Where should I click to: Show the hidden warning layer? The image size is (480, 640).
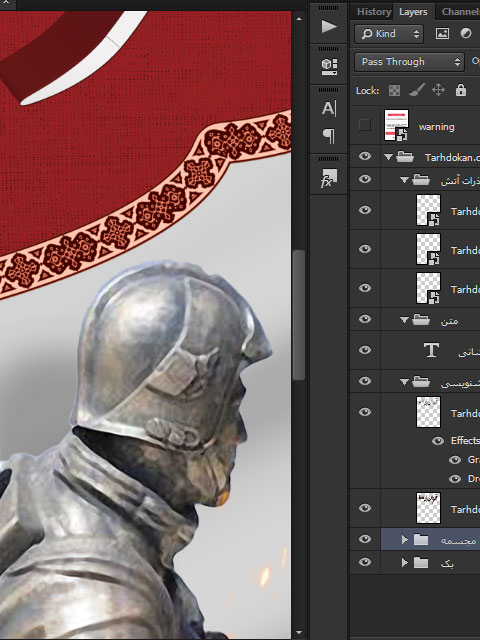pos(364,125)
